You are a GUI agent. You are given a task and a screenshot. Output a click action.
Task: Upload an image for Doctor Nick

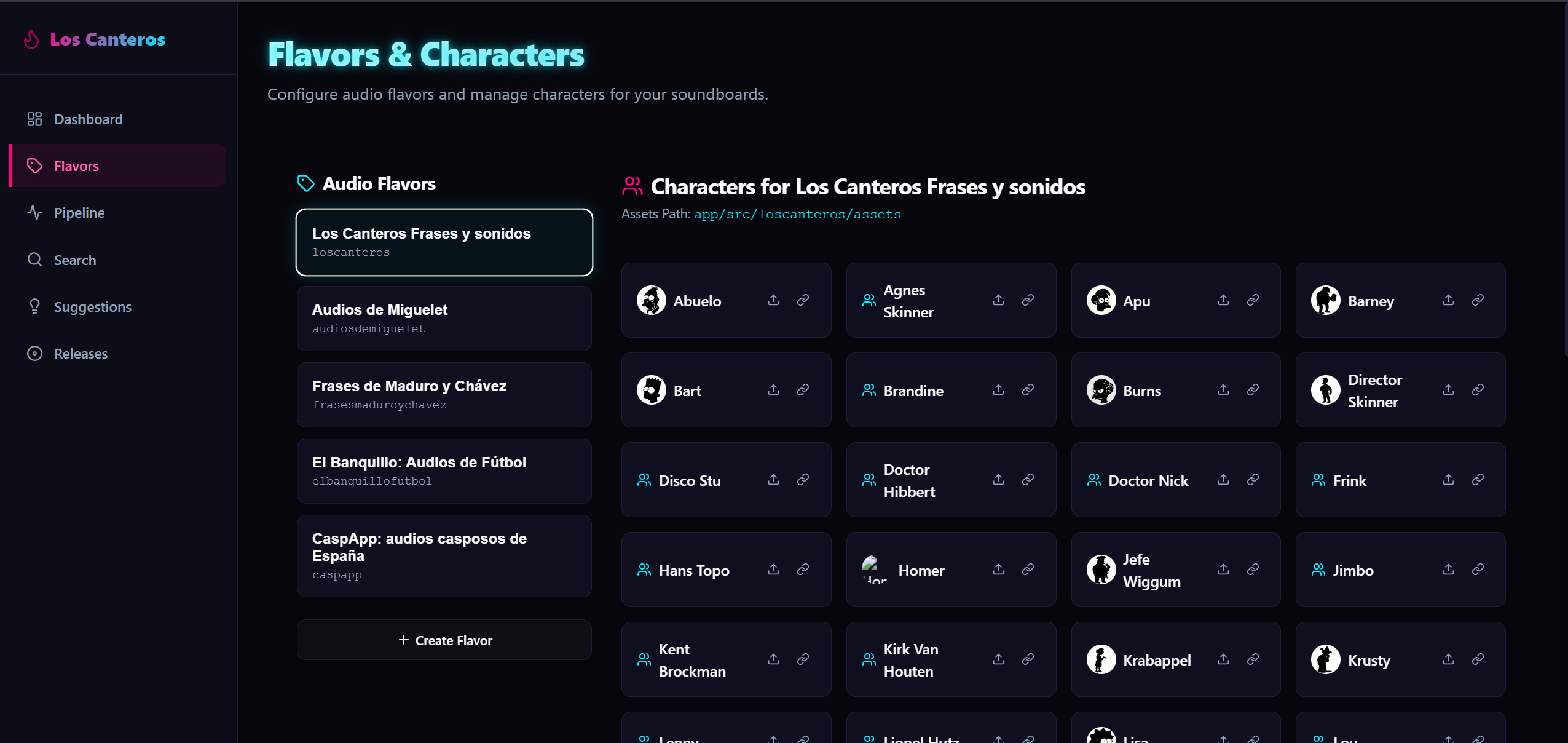1223,479
